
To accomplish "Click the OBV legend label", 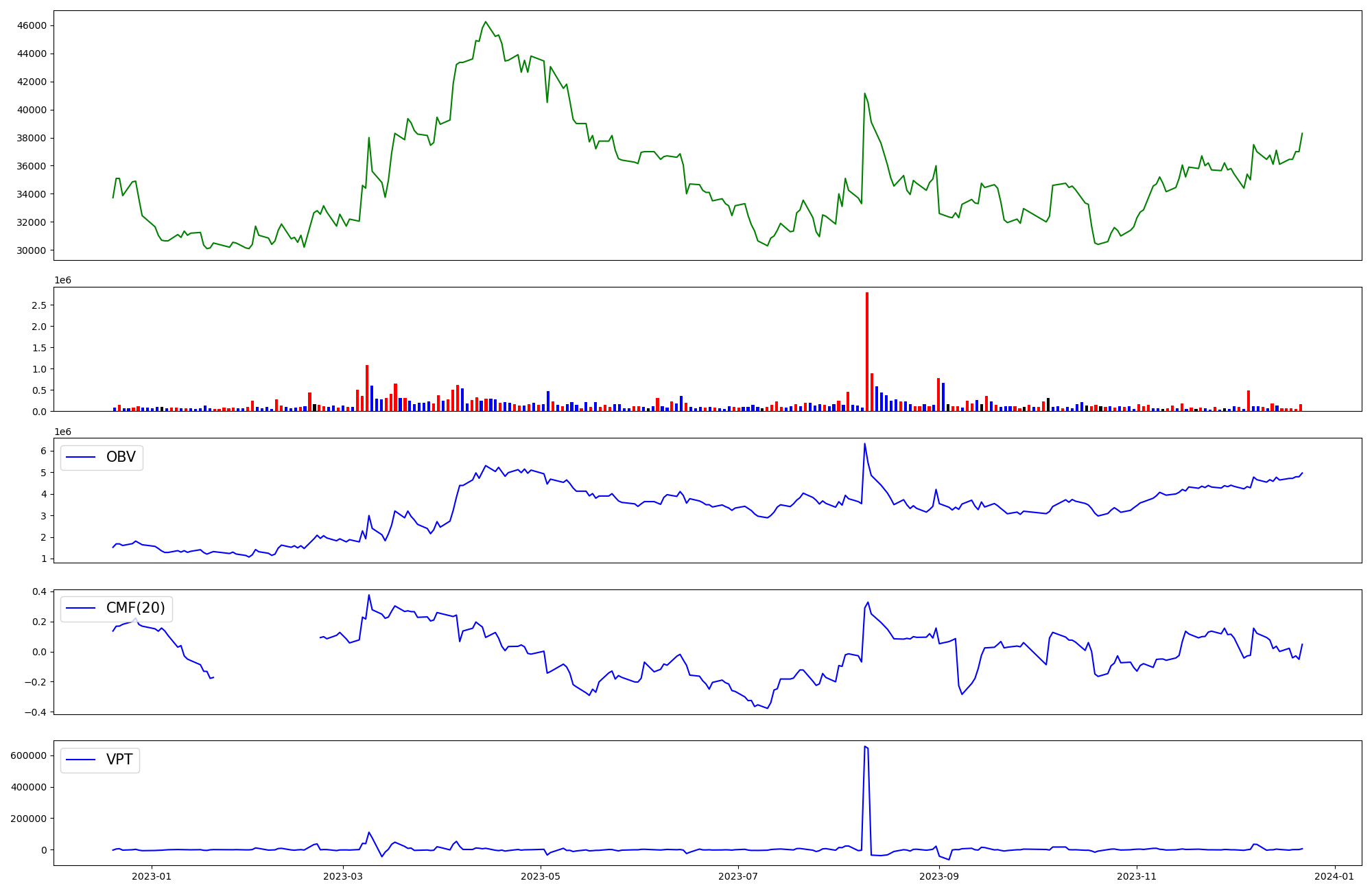I will [121, 457].
